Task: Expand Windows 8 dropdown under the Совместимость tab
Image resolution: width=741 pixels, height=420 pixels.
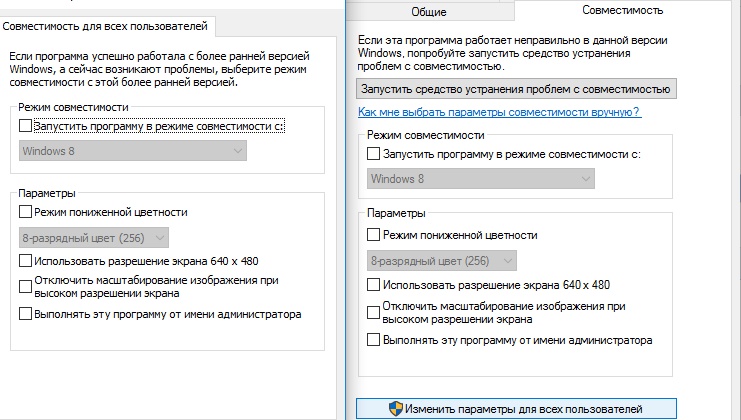Action: point(481,179)
